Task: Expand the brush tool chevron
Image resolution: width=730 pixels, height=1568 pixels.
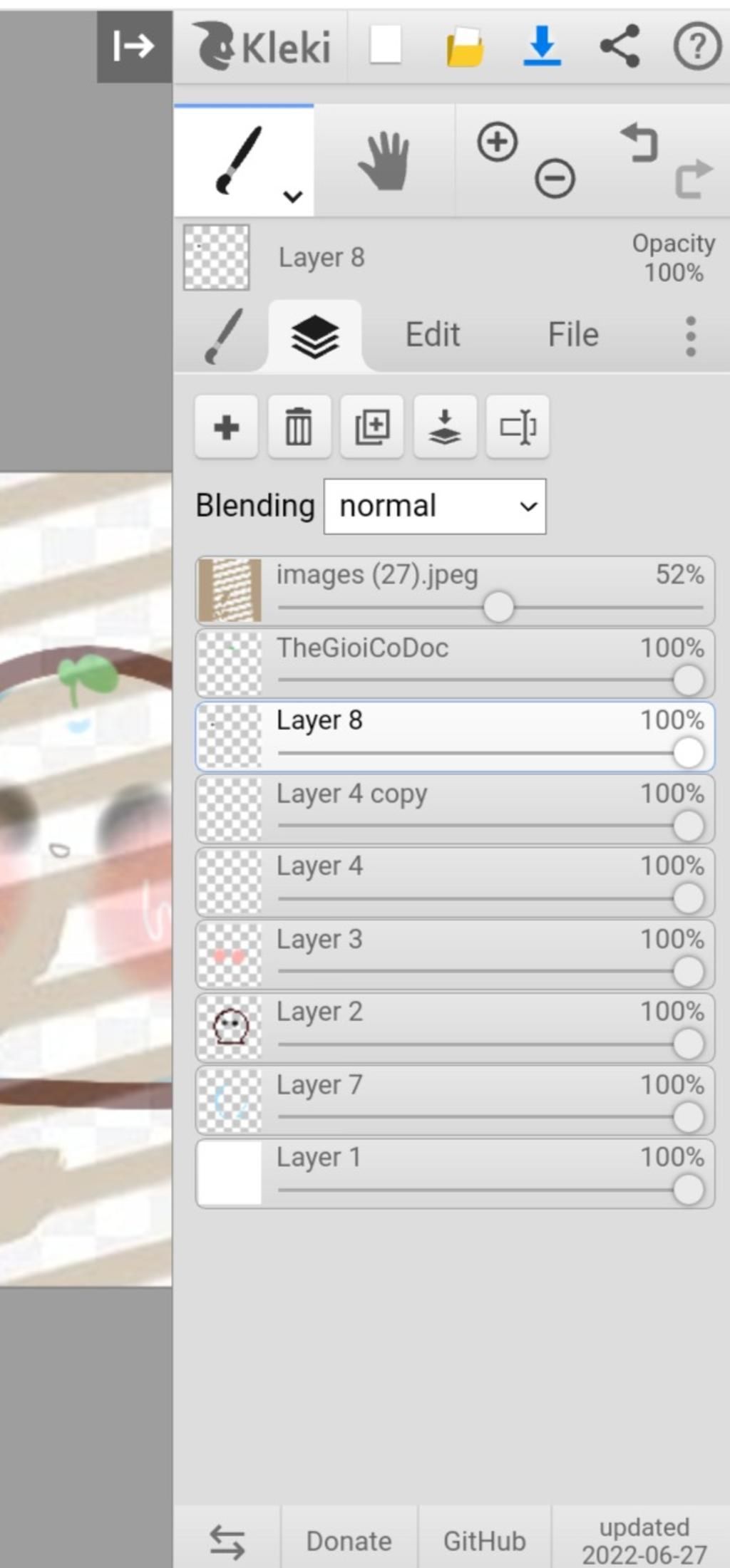Action: click(x=293, y=197)
